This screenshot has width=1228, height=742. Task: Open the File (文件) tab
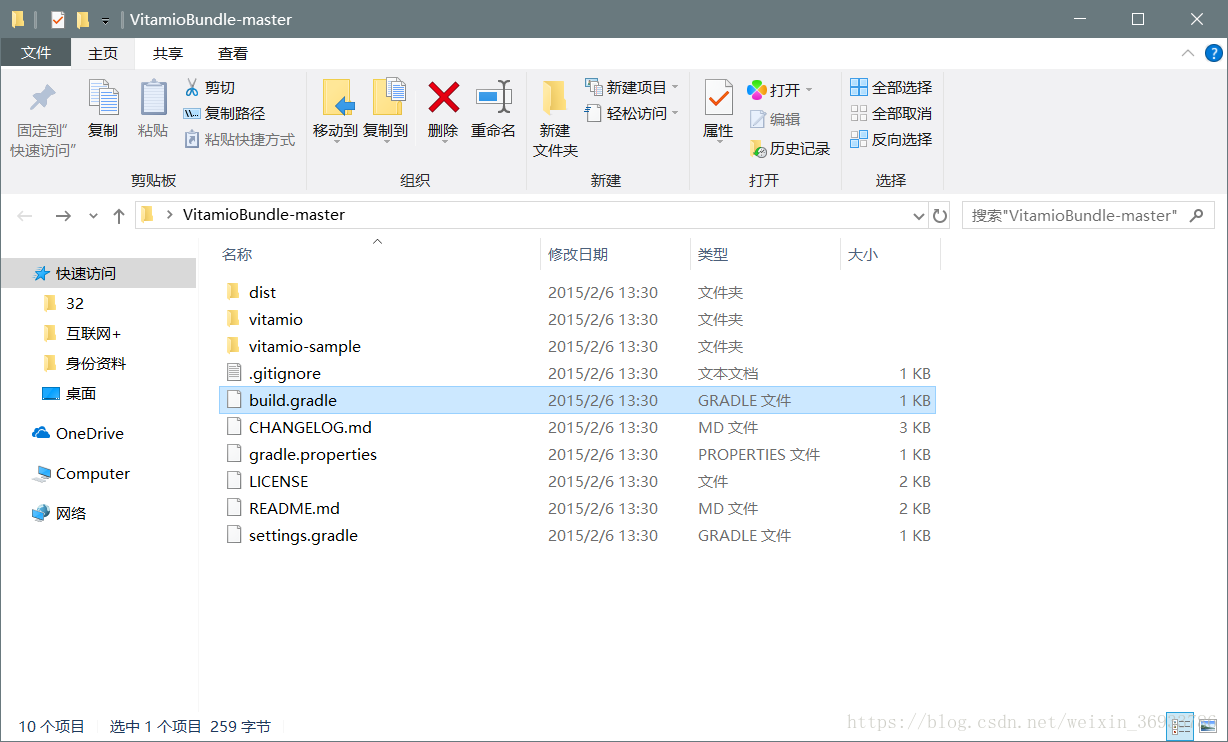(36, 53)
